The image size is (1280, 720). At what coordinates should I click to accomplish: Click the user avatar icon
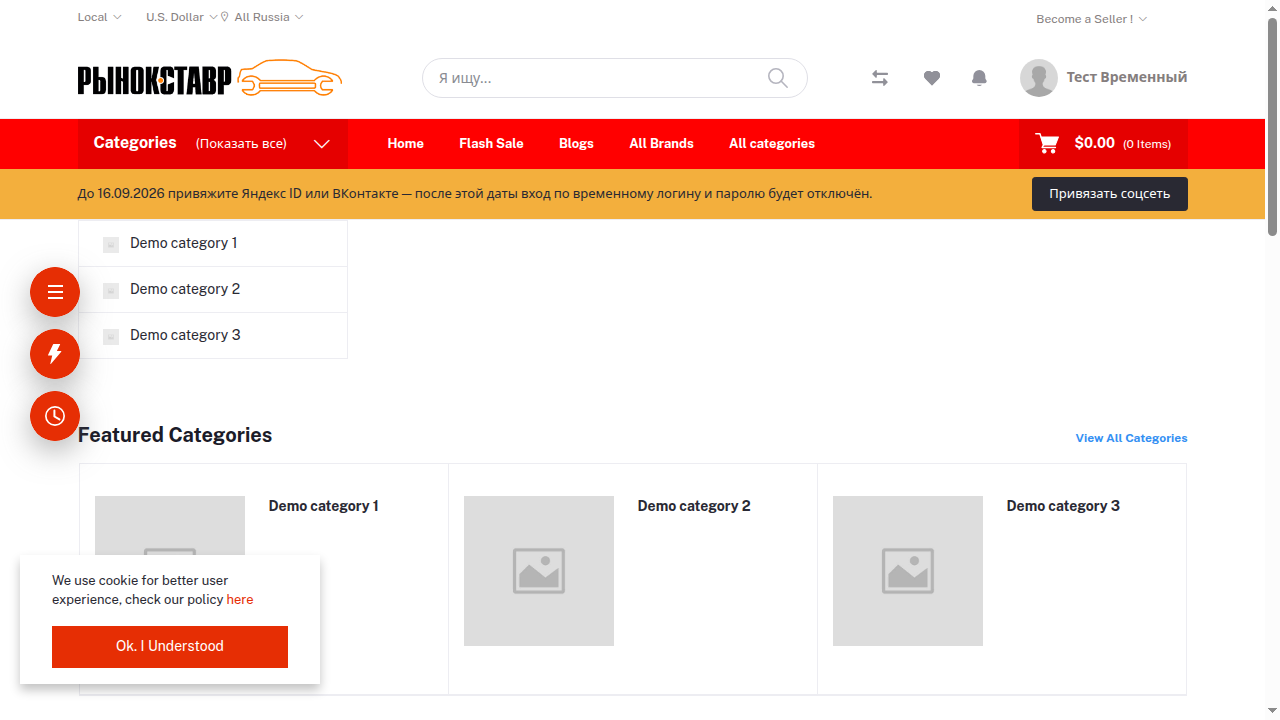[x=1039, y=78]
